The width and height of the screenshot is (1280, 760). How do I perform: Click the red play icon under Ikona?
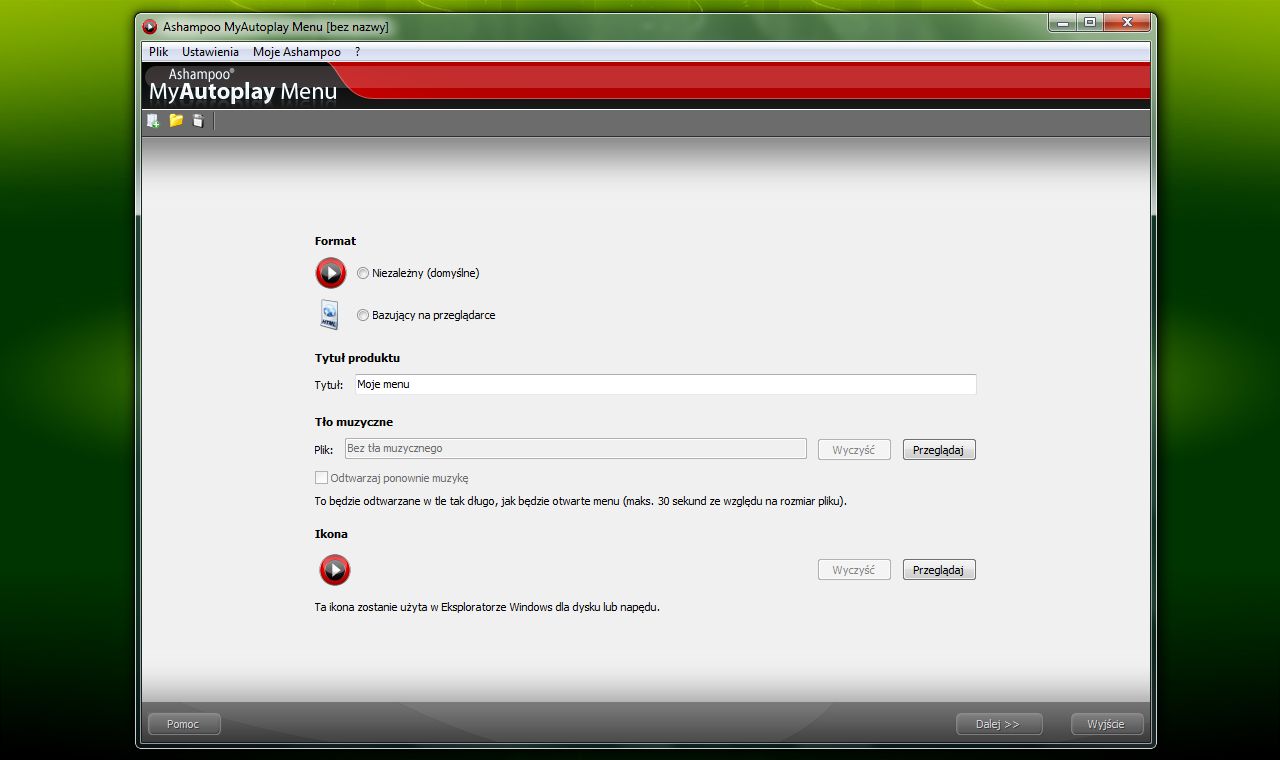point(335,570)
